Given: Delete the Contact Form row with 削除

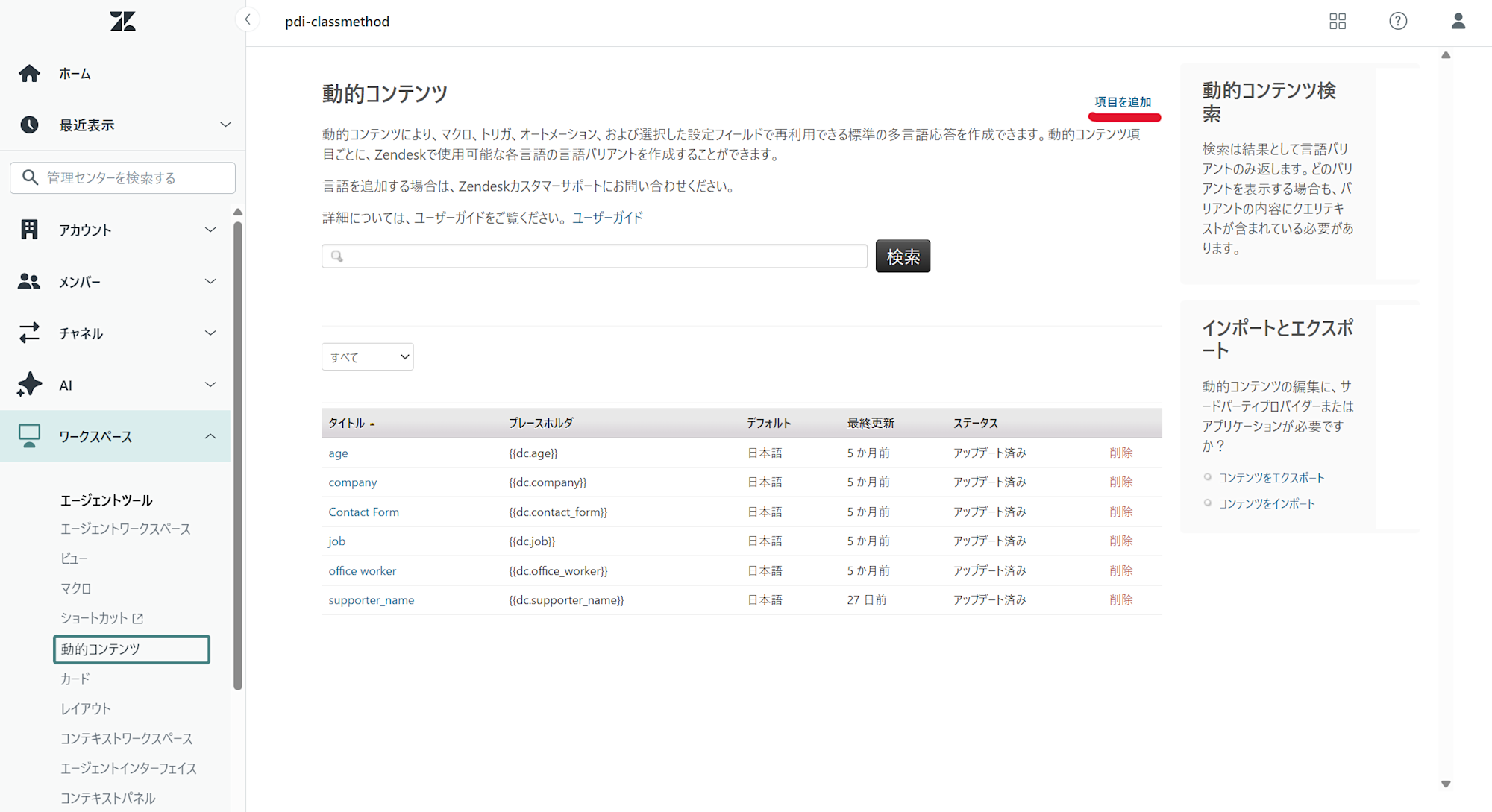Looking at the screenshot, I should (x=1120, y=512).
